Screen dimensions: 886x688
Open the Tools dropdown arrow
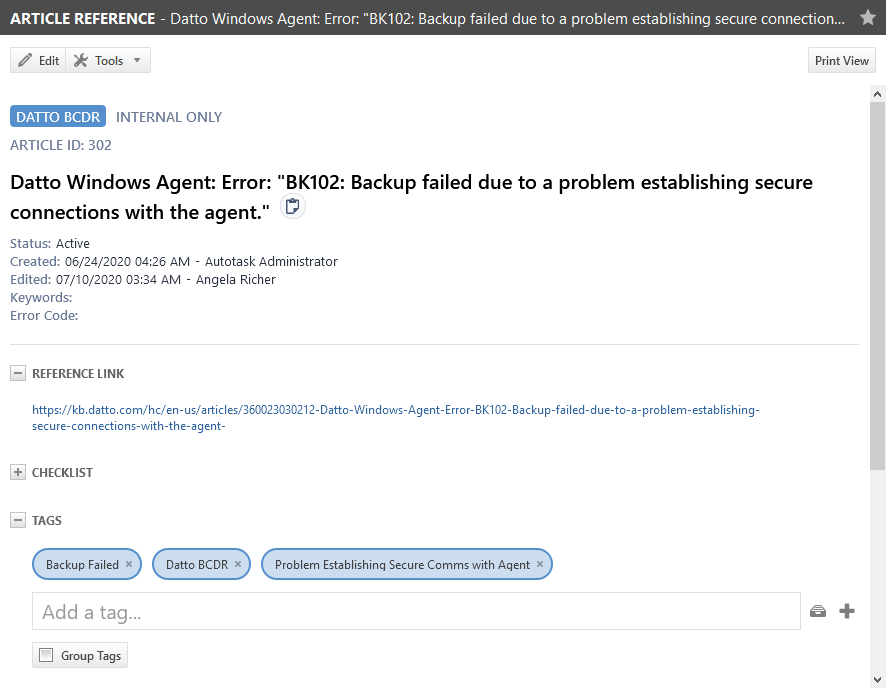click(137, 60)
